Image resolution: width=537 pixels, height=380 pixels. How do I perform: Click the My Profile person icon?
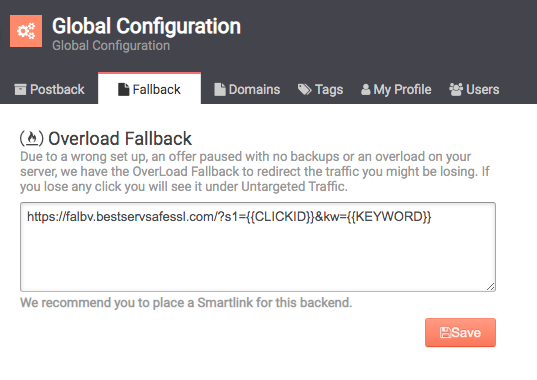(x=366, y=90)
